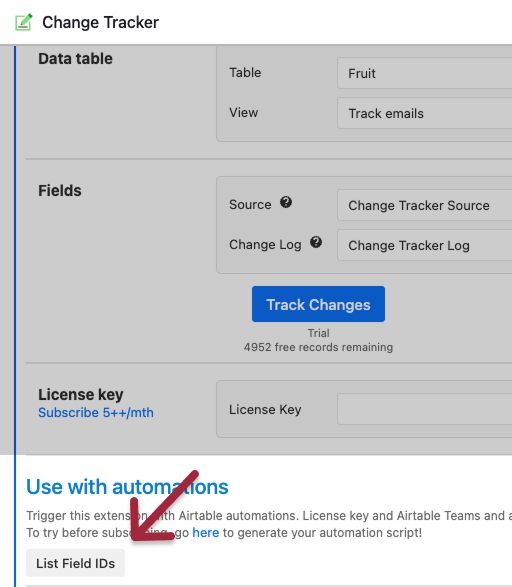Open the Change Tracker Log dropdown
The height and width of the screenshot is (587, 512).
tap(424, 245)
